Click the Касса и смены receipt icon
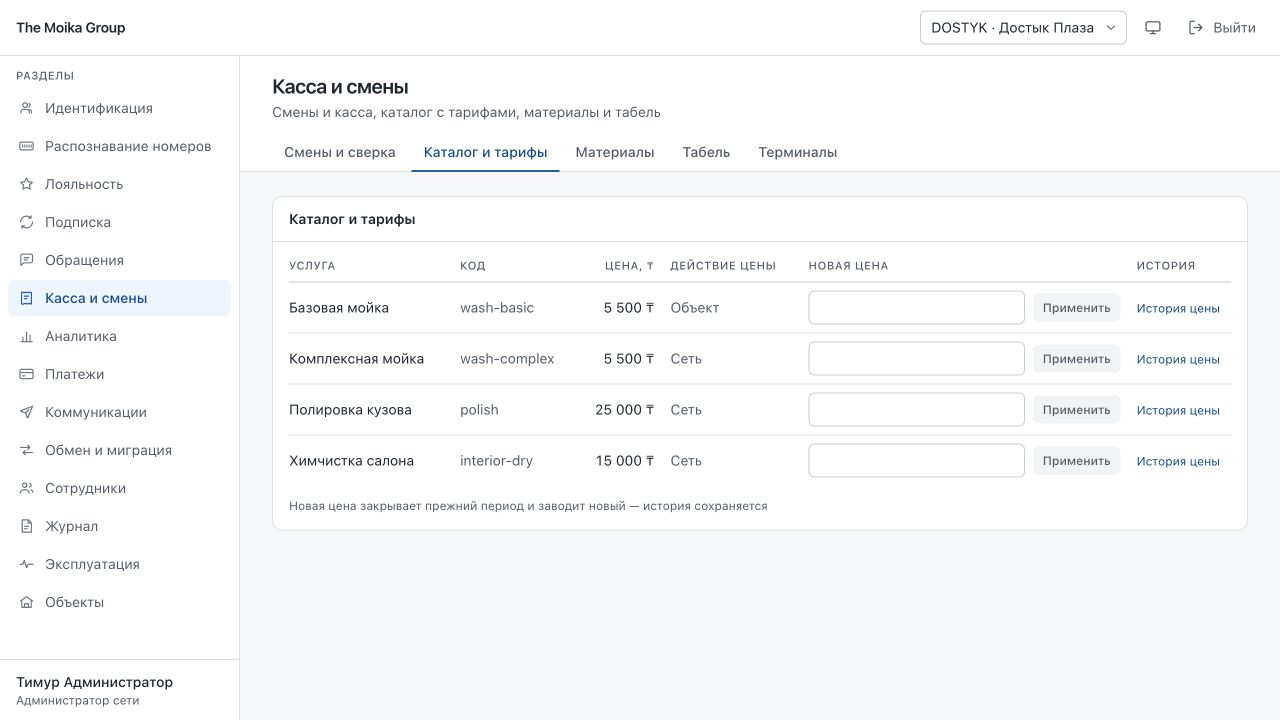This screenshot has height=720, width=1280. coord(27,298)
